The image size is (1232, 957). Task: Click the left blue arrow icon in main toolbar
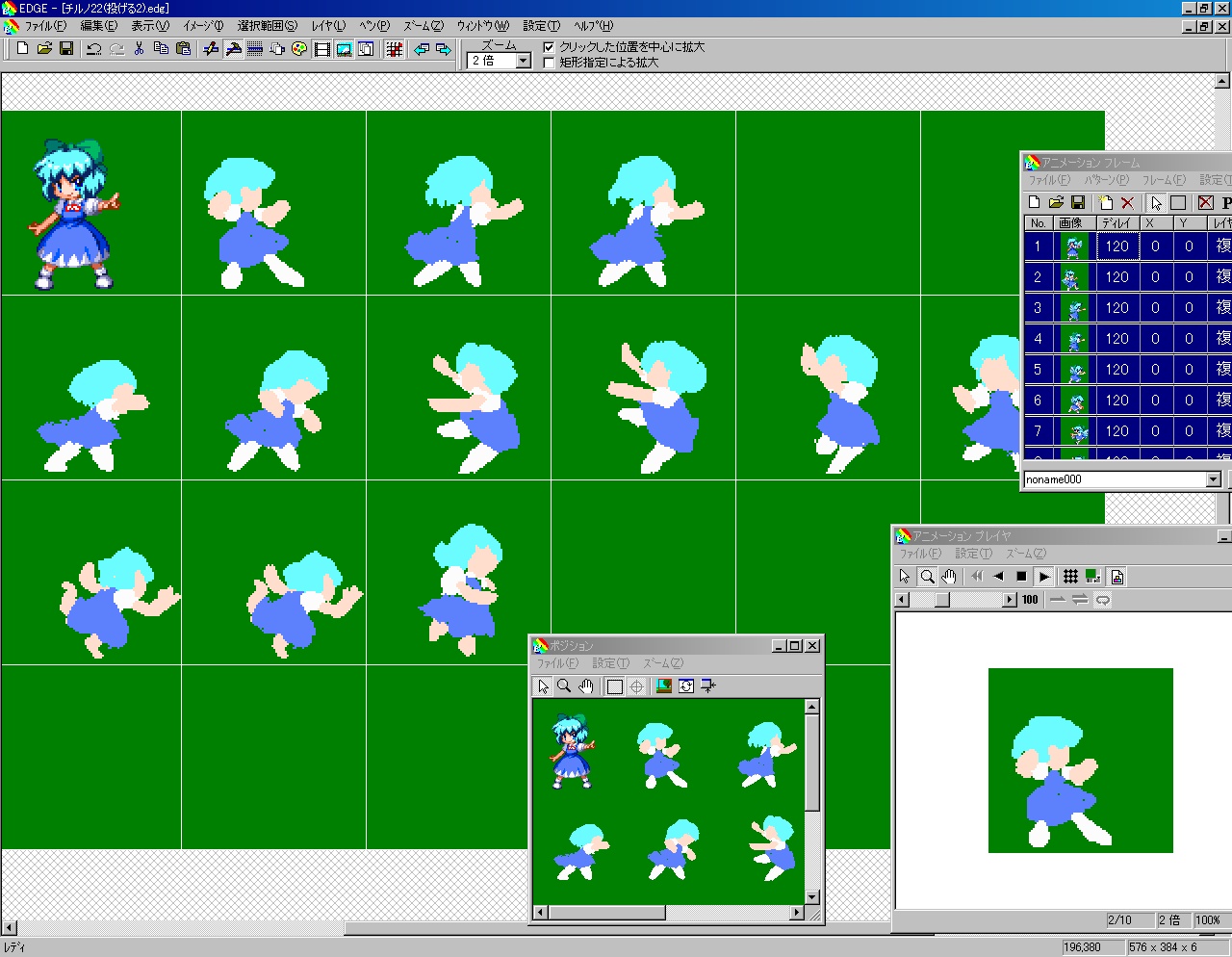tap(422, 48)
